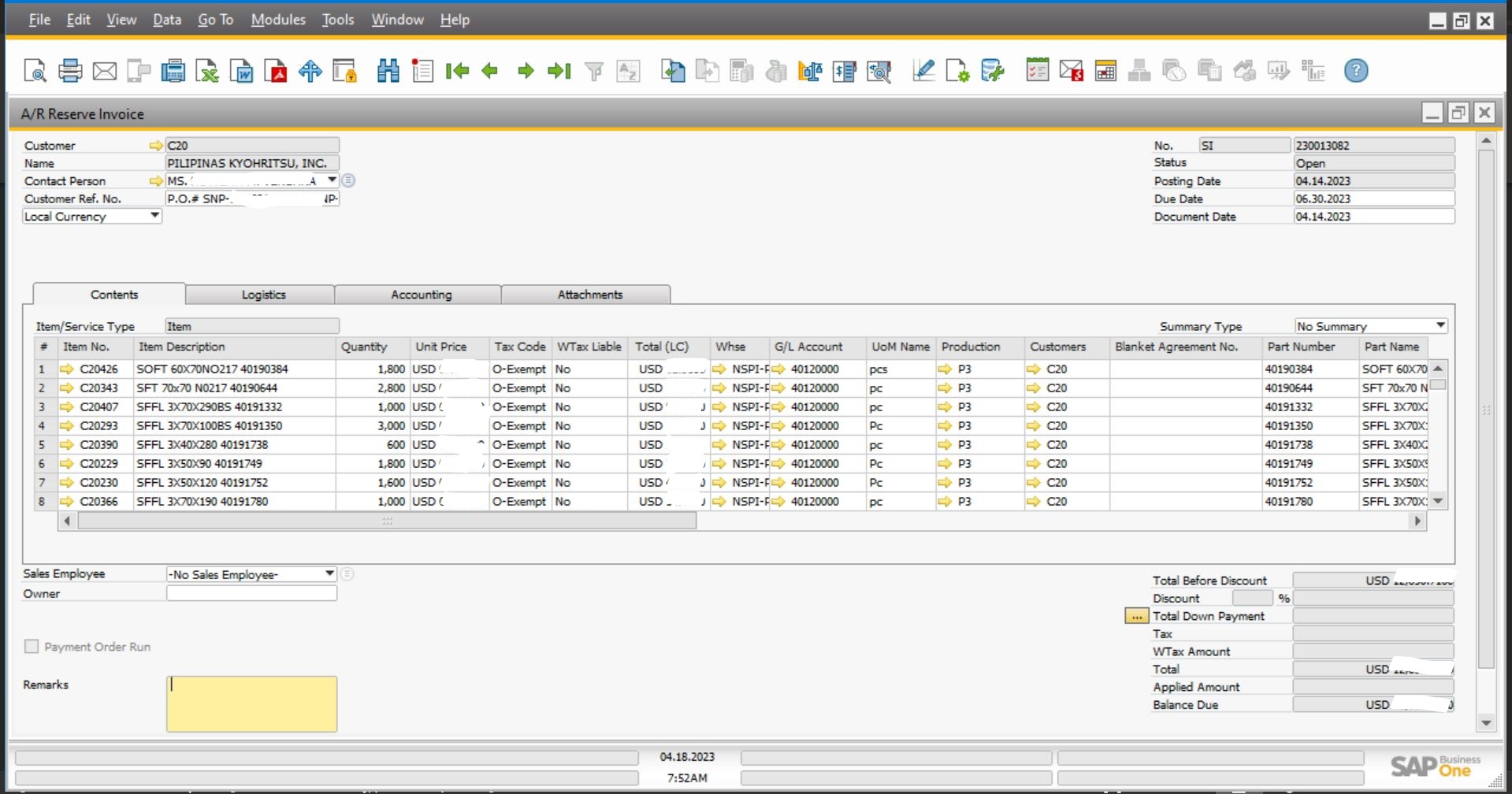The height and width of the screenshot is (794, 1512).
Task: Open Messages and Alerts checklist icon
Action: click(1037, 70)
